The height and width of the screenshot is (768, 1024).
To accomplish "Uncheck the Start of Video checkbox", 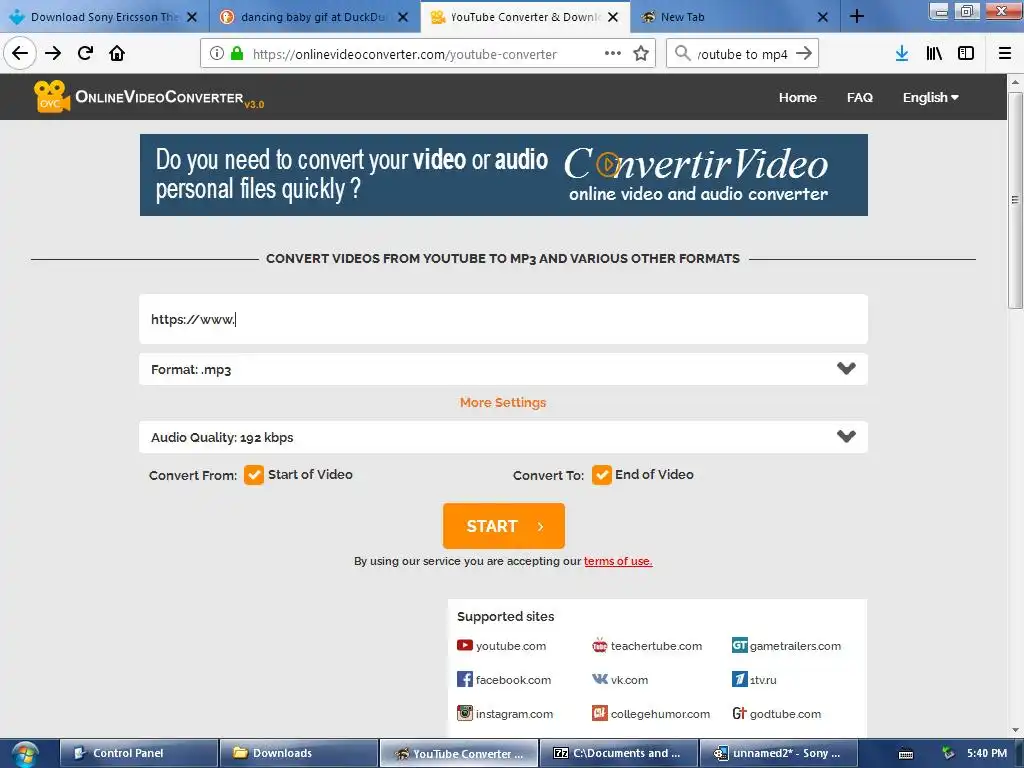I will (x=253, y=475).
